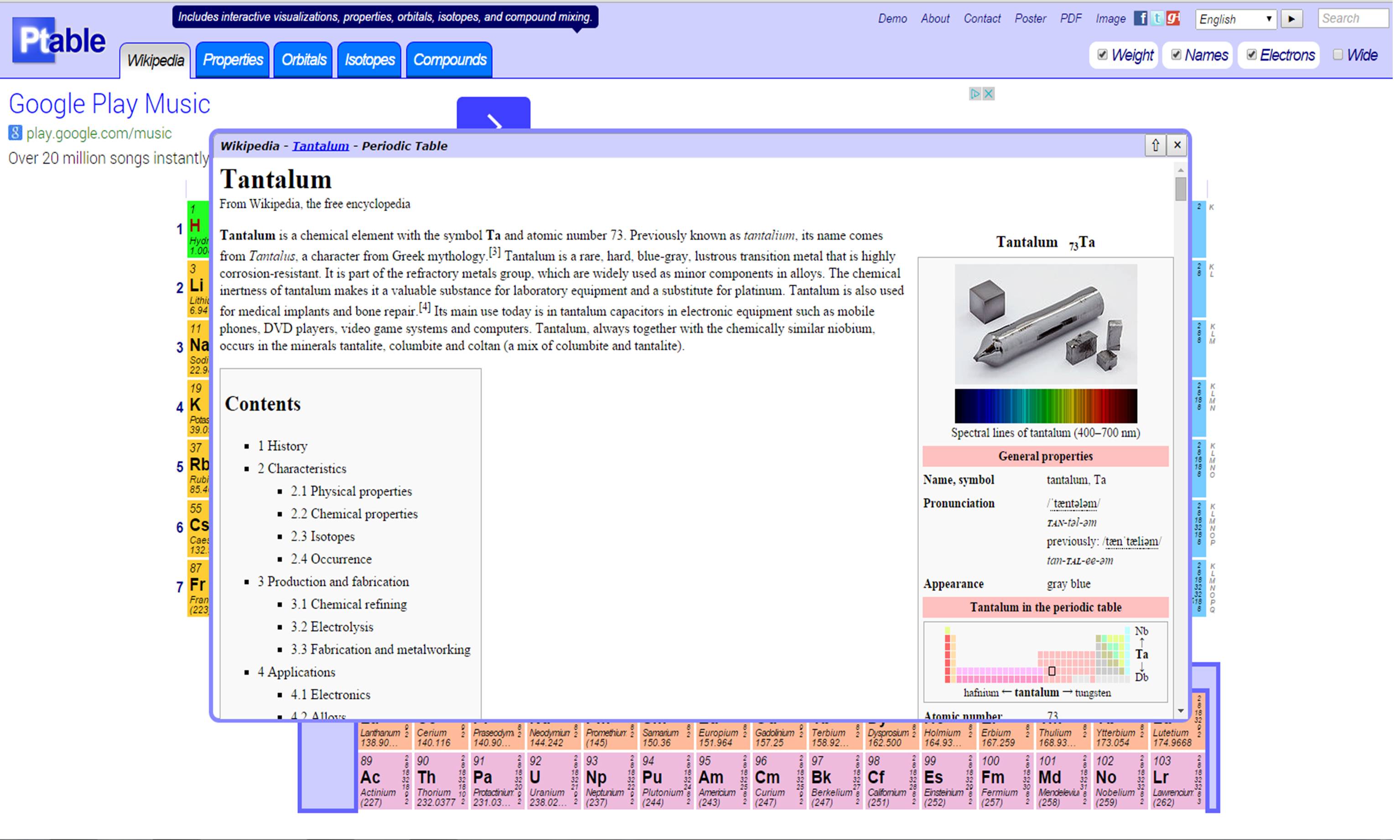Jump to 2.2 Chemical properties
The height and width of the screenshot is (840, 1400).
[354, 514]
